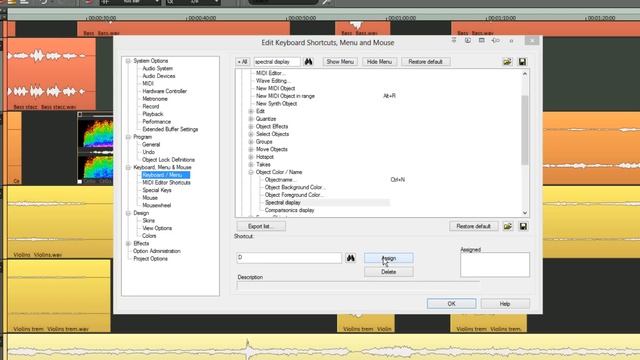Select Audio System in the options tree
This screenshot has height=360, width=640.
tap(158, 69)
